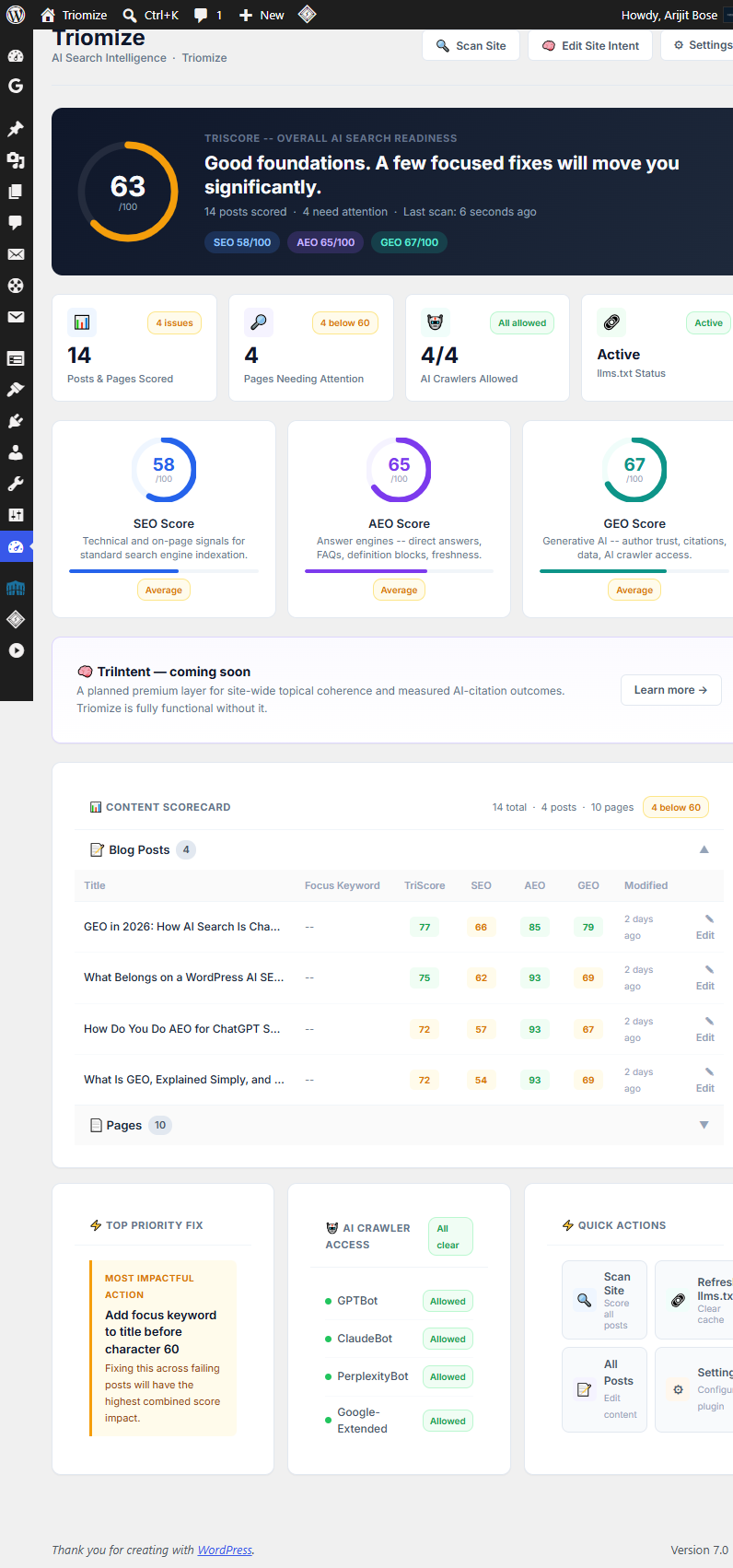Open the Triomize site menu in admin bar
Viewport: 733px width, 1568px height.
[74, 15]
